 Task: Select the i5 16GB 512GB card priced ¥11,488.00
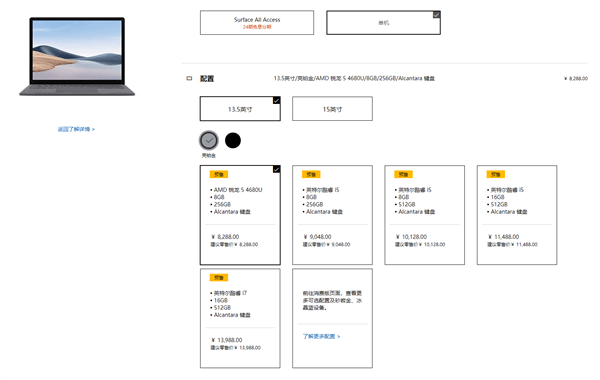click(x=517, y=215)
